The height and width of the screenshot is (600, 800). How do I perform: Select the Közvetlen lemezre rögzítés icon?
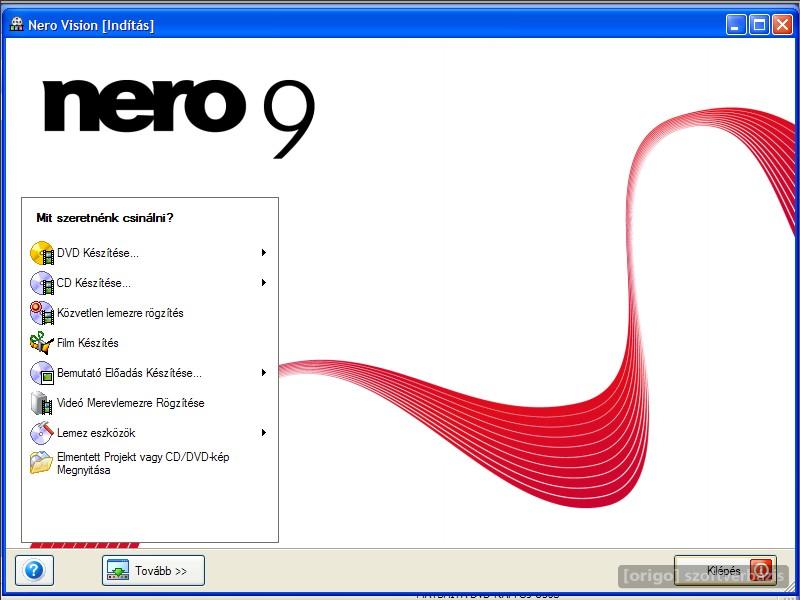tap(42, 313)
